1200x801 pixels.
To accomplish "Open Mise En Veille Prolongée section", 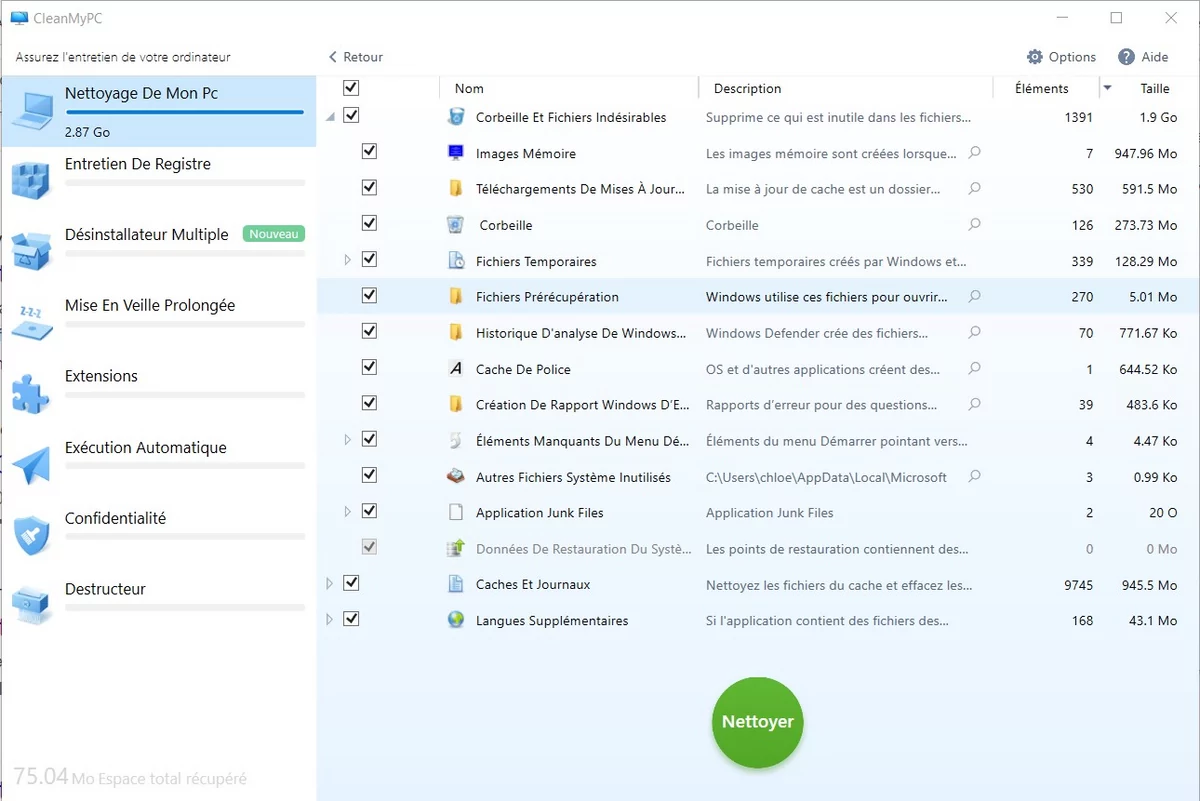I will (159, 321).
